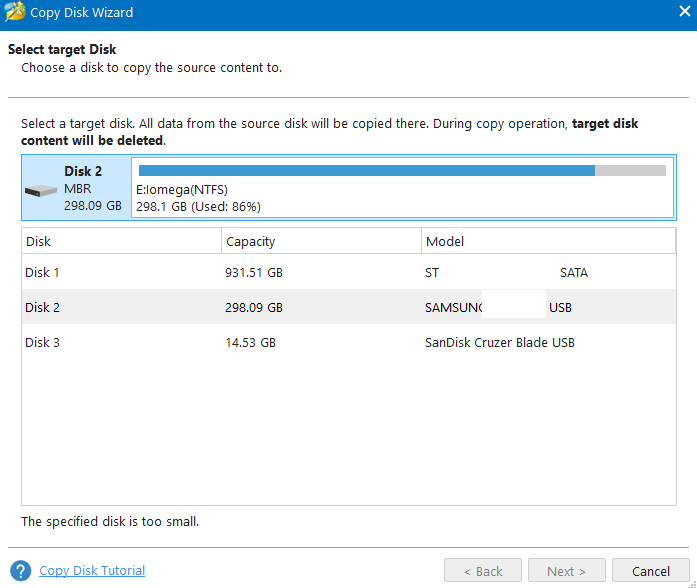
Task: Click the 14.53 GB capacity cell
Action: (250, 343)
